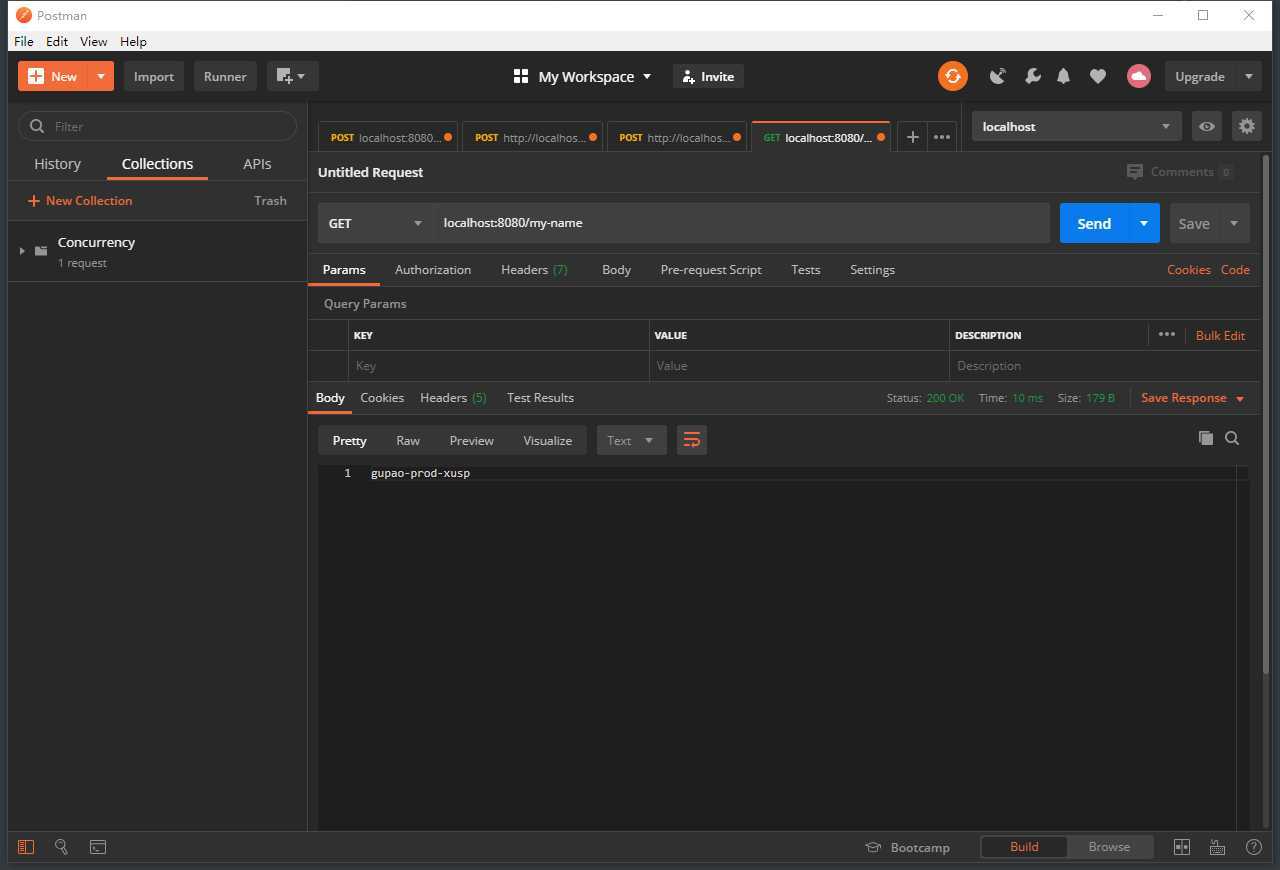
Task: Open the History sidebar tab
Action: (x=57, y=164)
